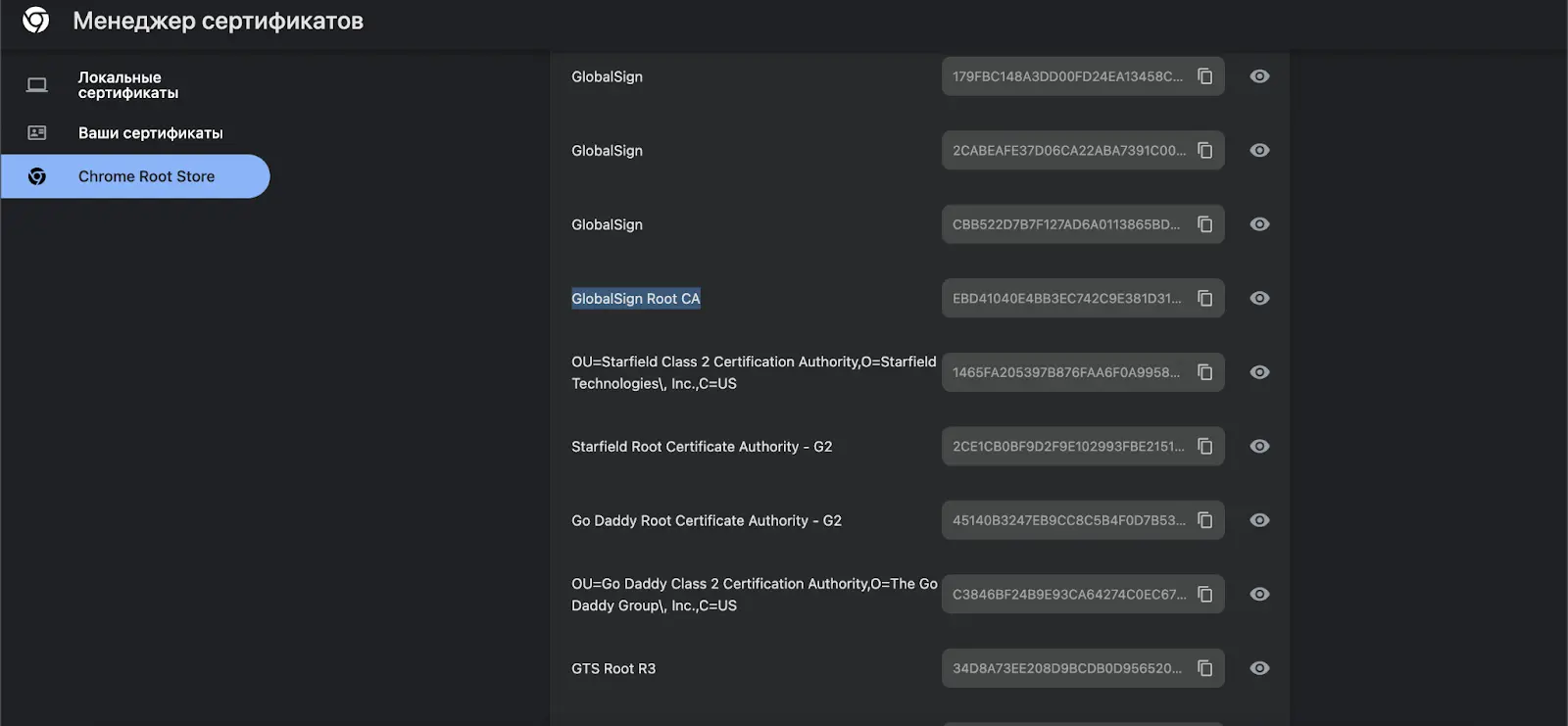Image resolution: width=1568 pixels, height=726 pixels.
Task: Click the Менеджер сертификатов page title
Action: coord(218,21)
